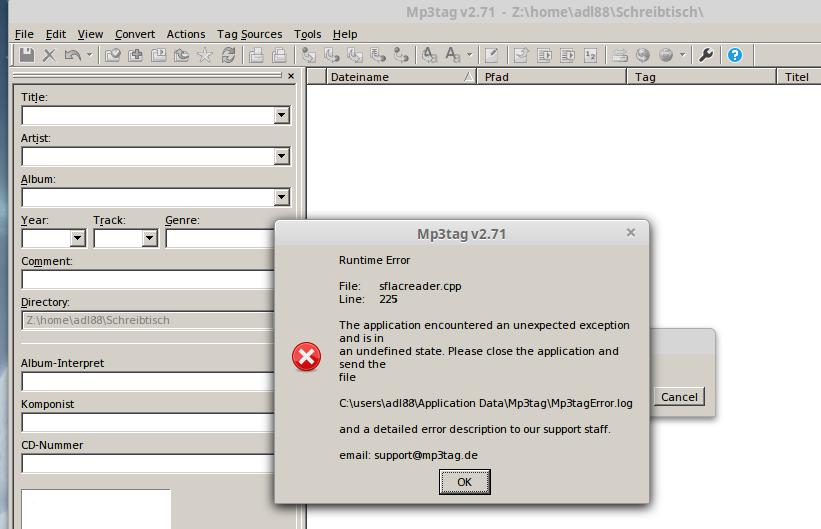The image size is (821, 529).
Task: Open the tag sources dropdown arrow beside the globe
Action: (x=682, y=54)
